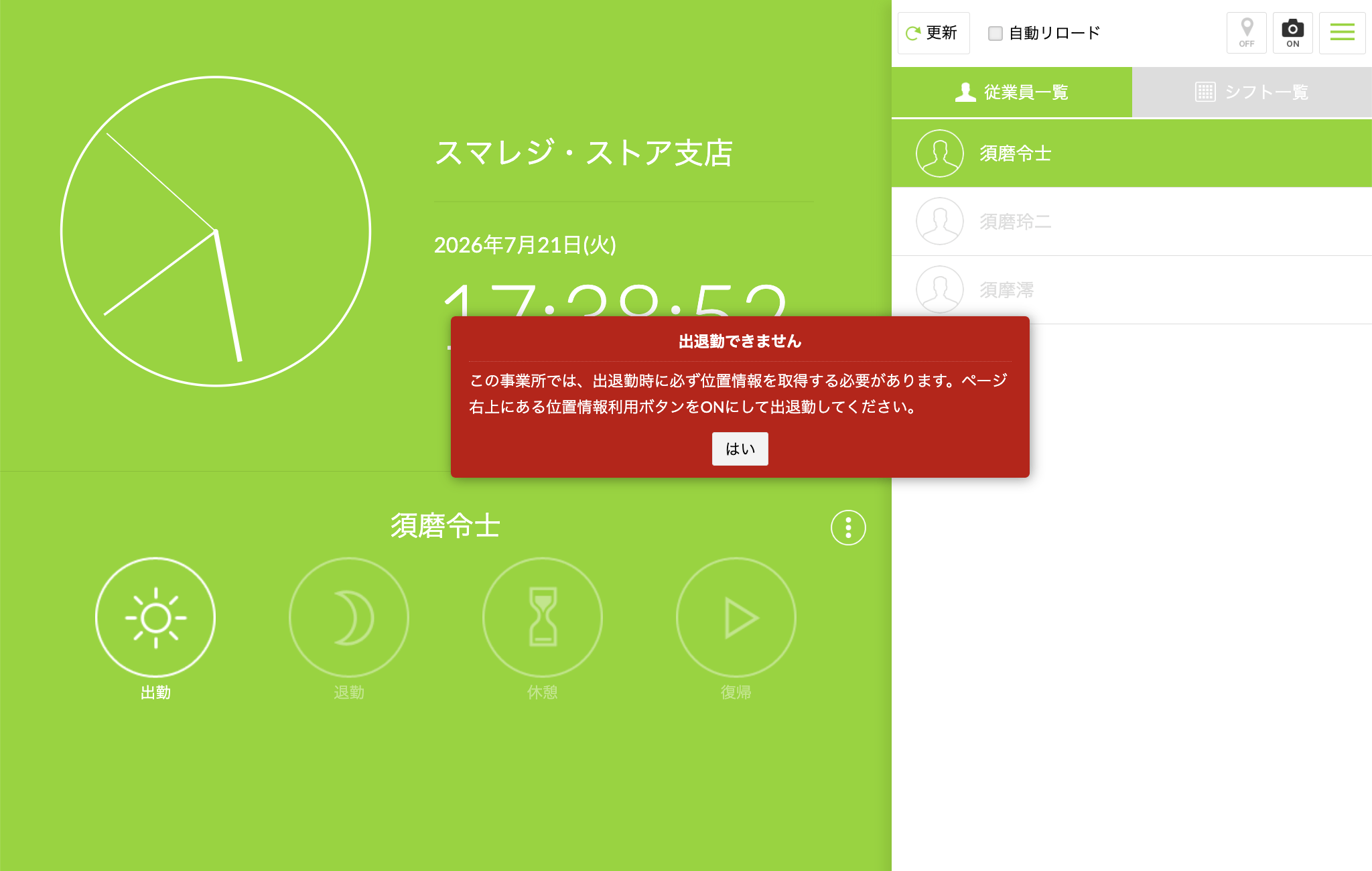Select employee 須磨令士 in the list
1372x871 pixels.
pos(1131,153)
